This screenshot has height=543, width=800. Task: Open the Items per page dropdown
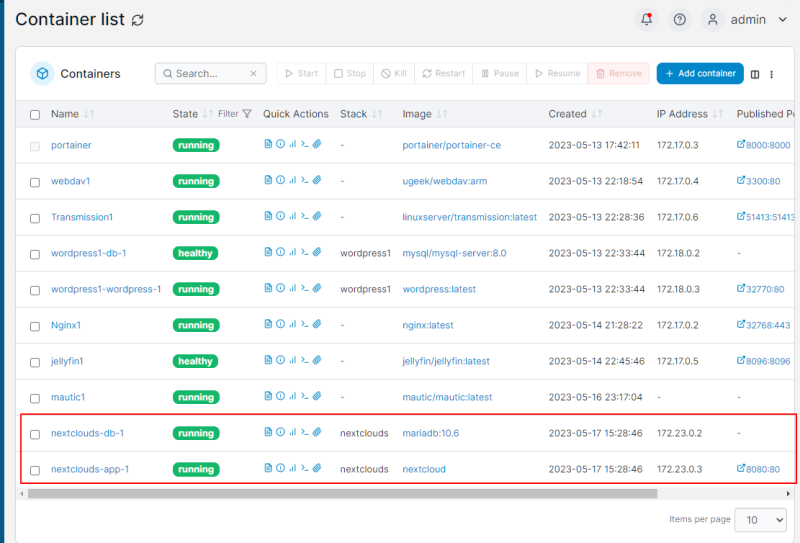760,520
